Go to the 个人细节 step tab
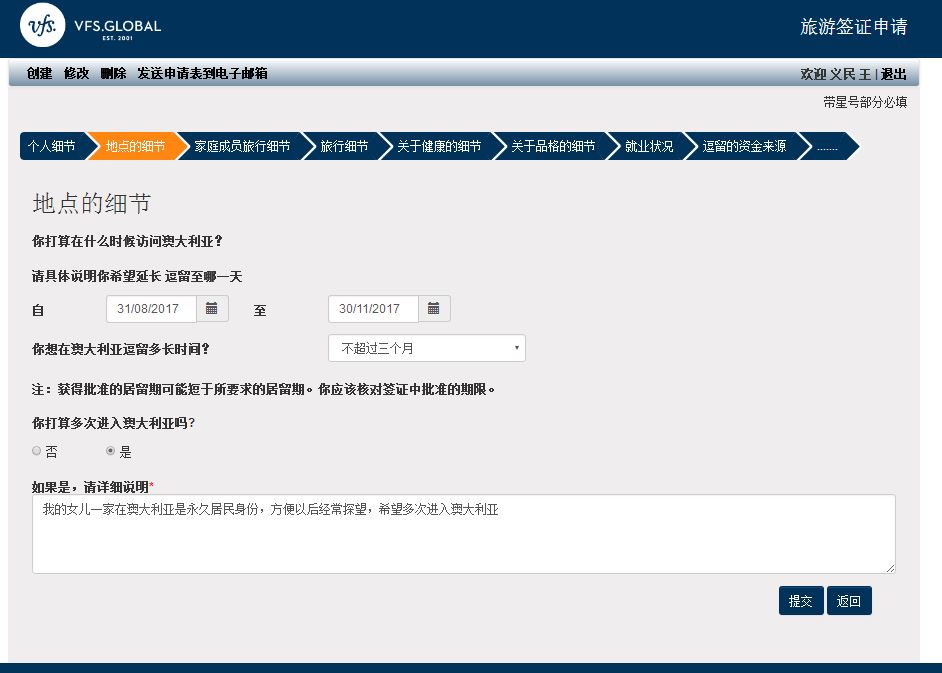Screen dimensions: 942x673 point(51,146)
